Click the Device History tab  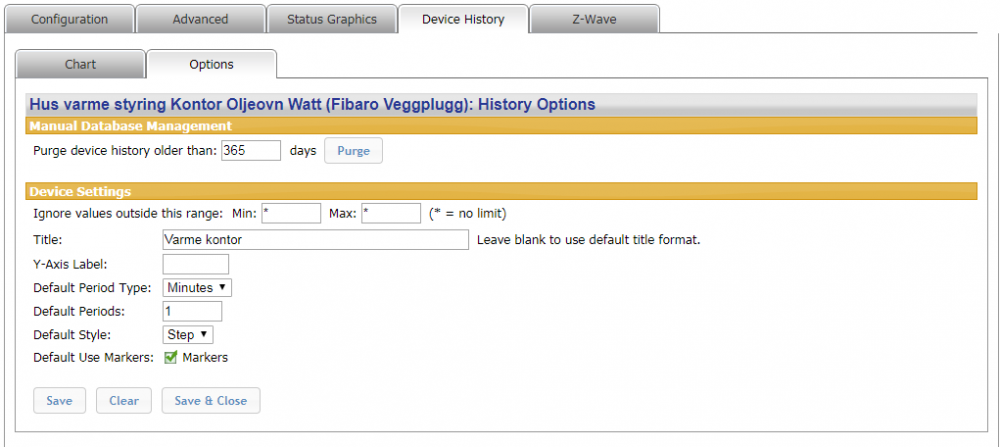463,19
